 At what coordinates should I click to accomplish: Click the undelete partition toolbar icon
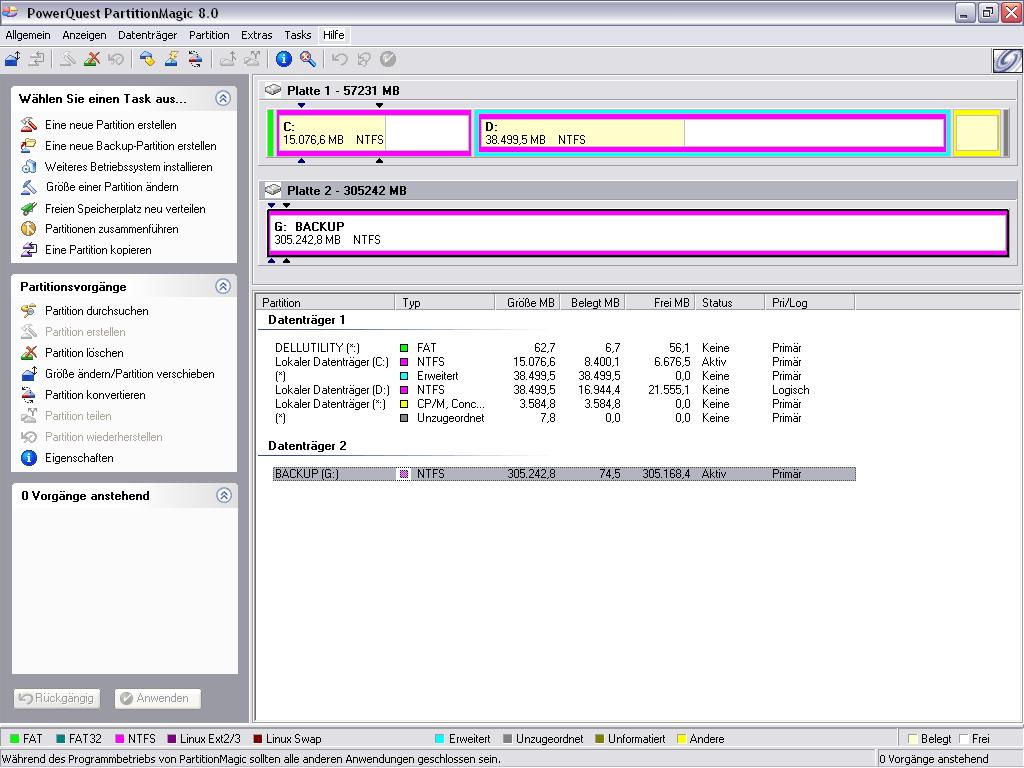(116, 59)
